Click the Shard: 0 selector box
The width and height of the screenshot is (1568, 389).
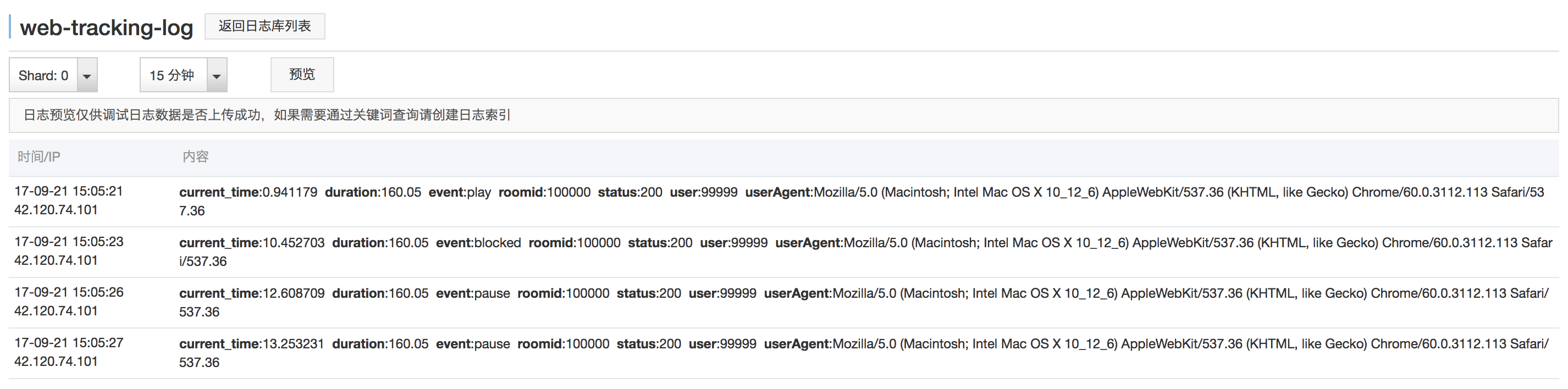43,75
